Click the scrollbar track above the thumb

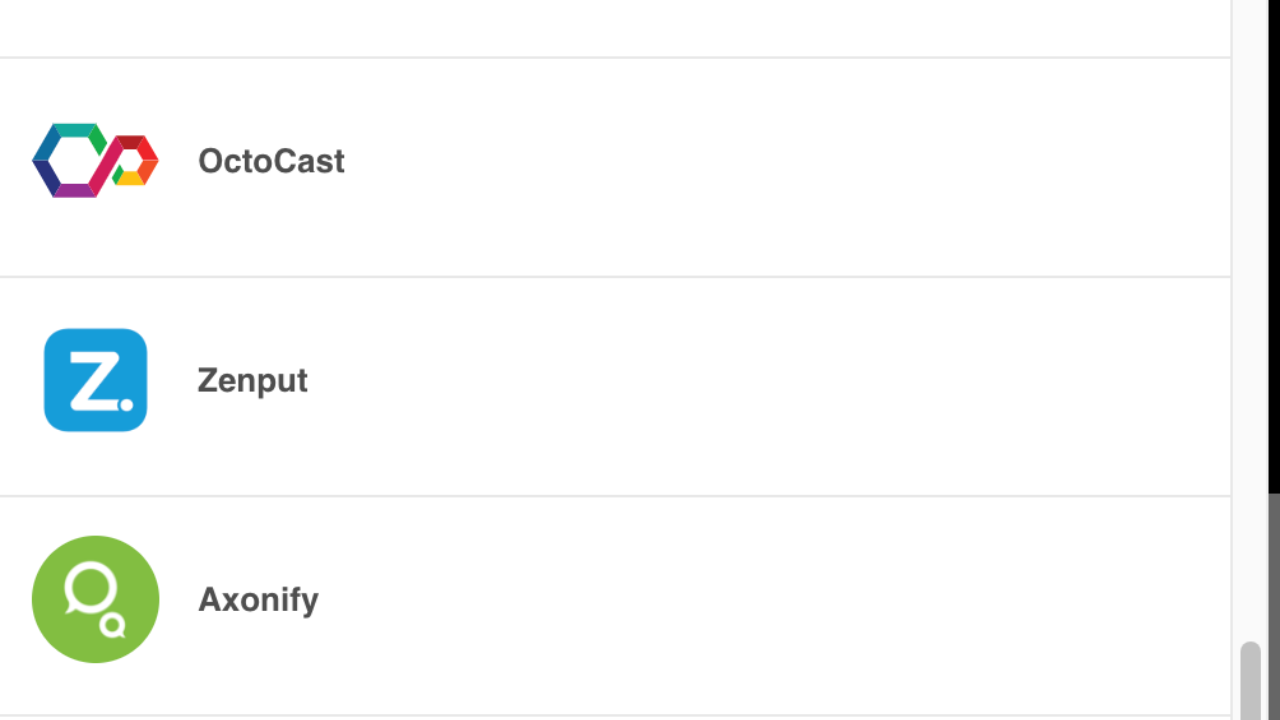[x=1250, y=320]
